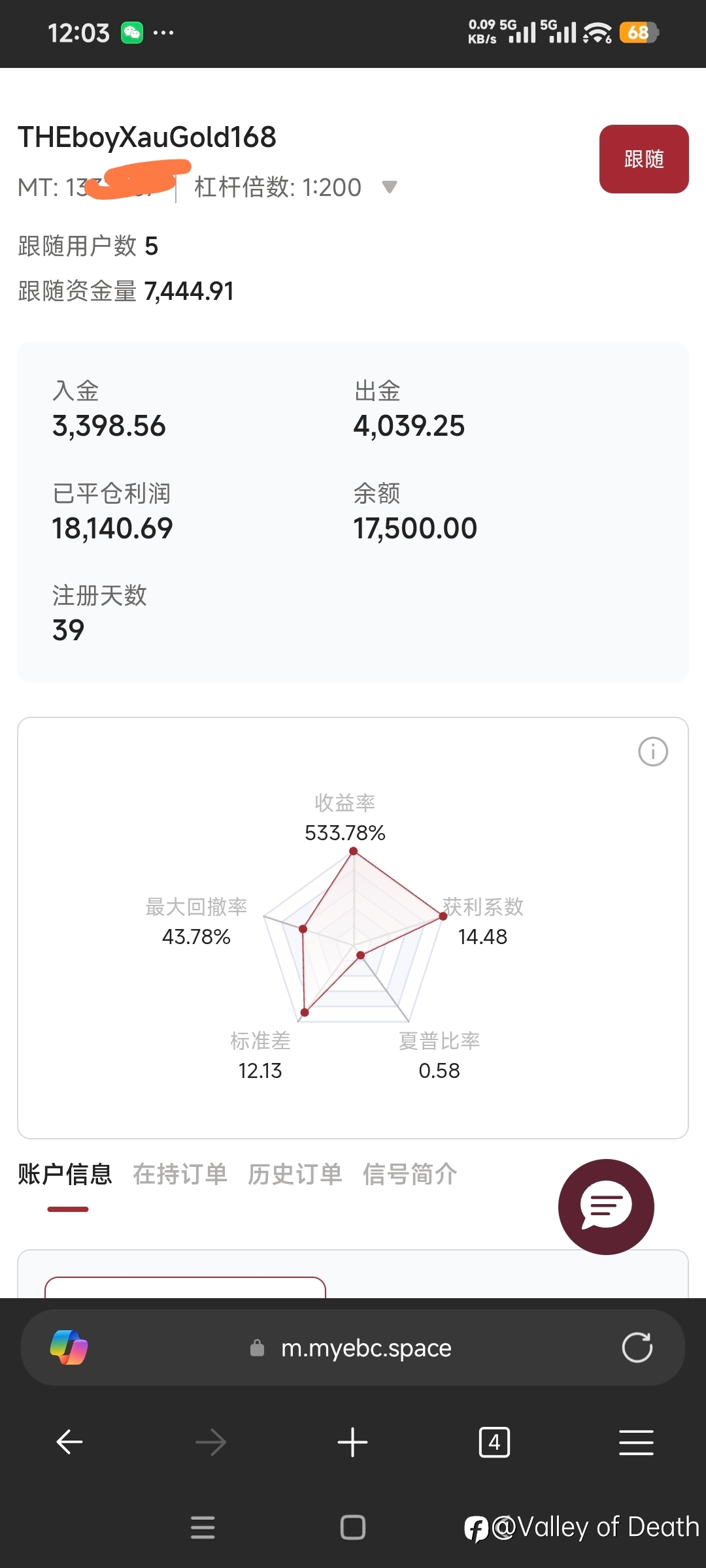
Task: Tap the red 跟随 follow button
Action: tap(643, 159)
